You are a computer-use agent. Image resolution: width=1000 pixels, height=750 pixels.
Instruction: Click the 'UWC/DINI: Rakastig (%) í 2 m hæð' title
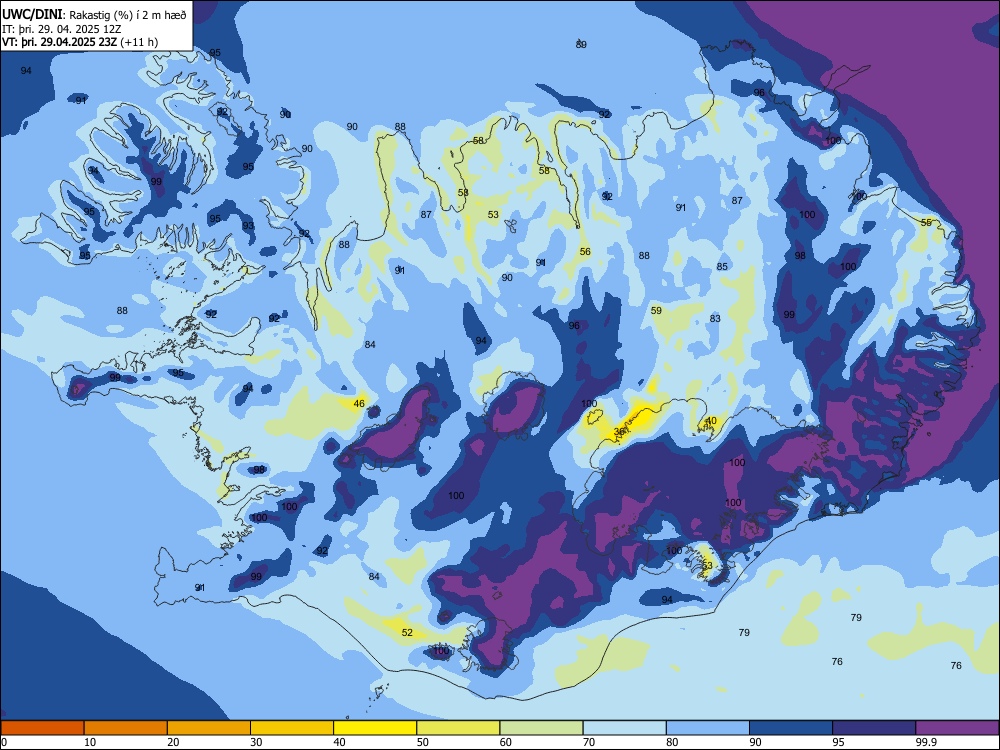(94, 14)
